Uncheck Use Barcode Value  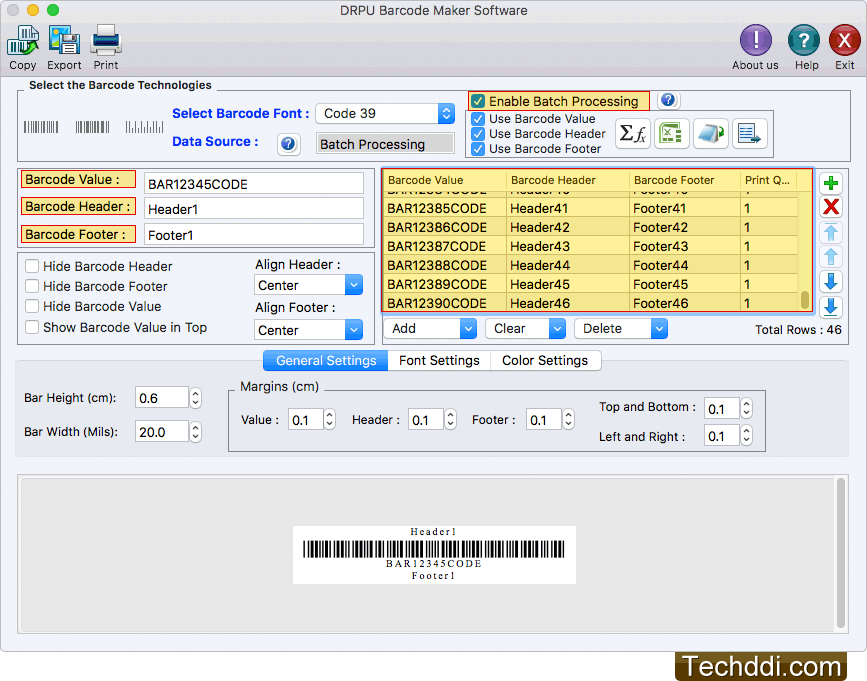(478, 119)
